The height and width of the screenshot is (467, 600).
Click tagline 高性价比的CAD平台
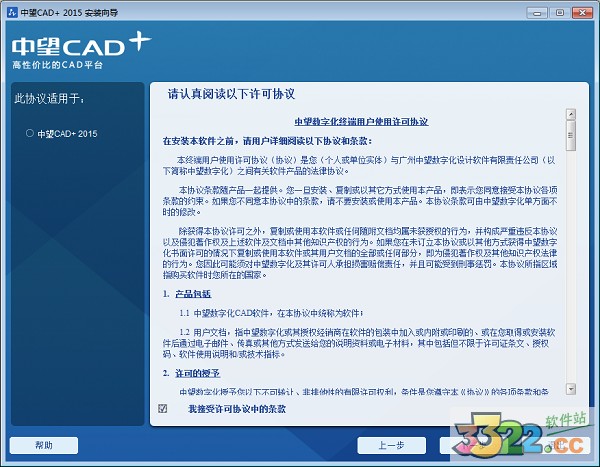pos(57,65)
